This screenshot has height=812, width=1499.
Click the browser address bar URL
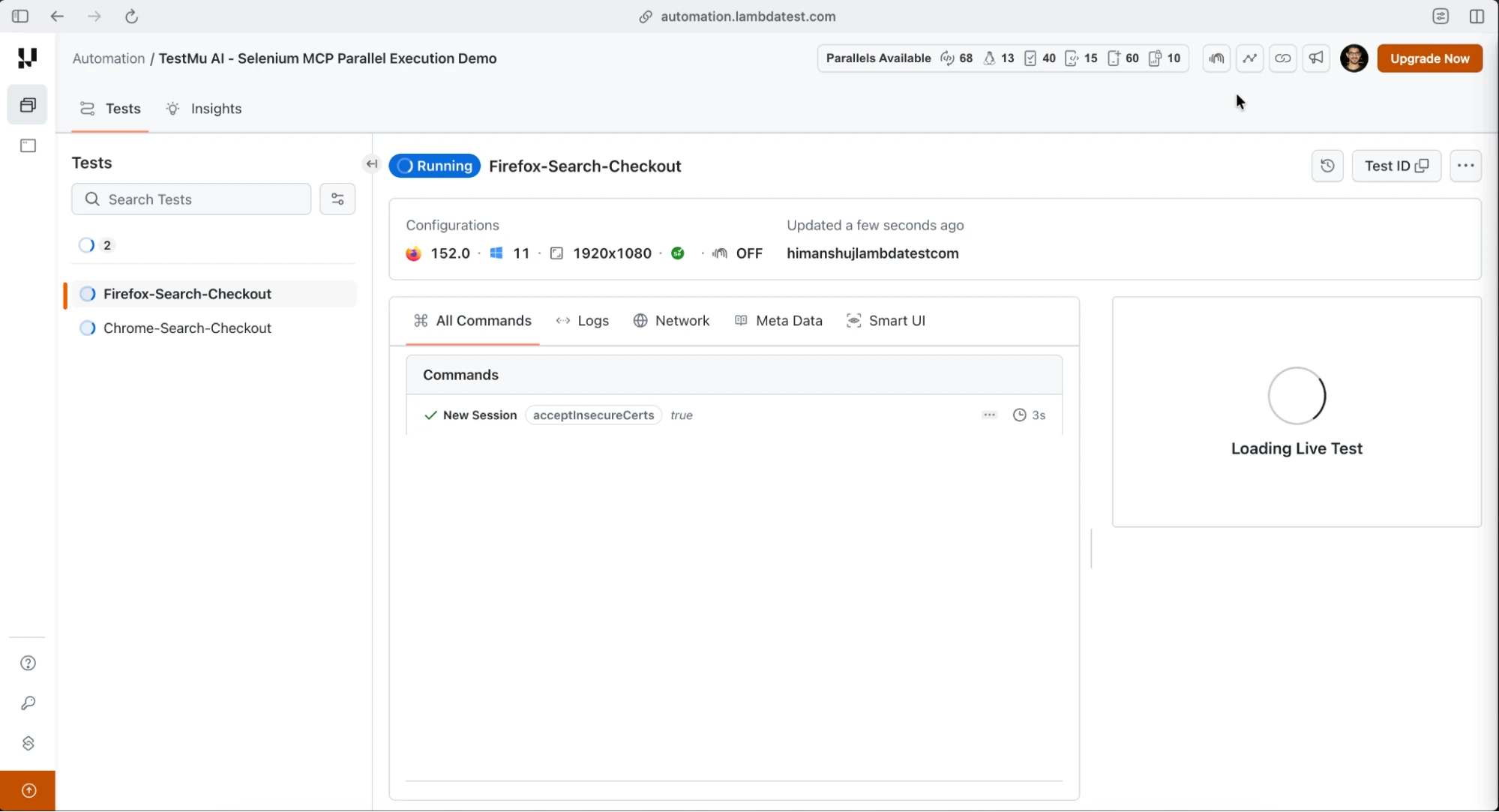point(748,16)
